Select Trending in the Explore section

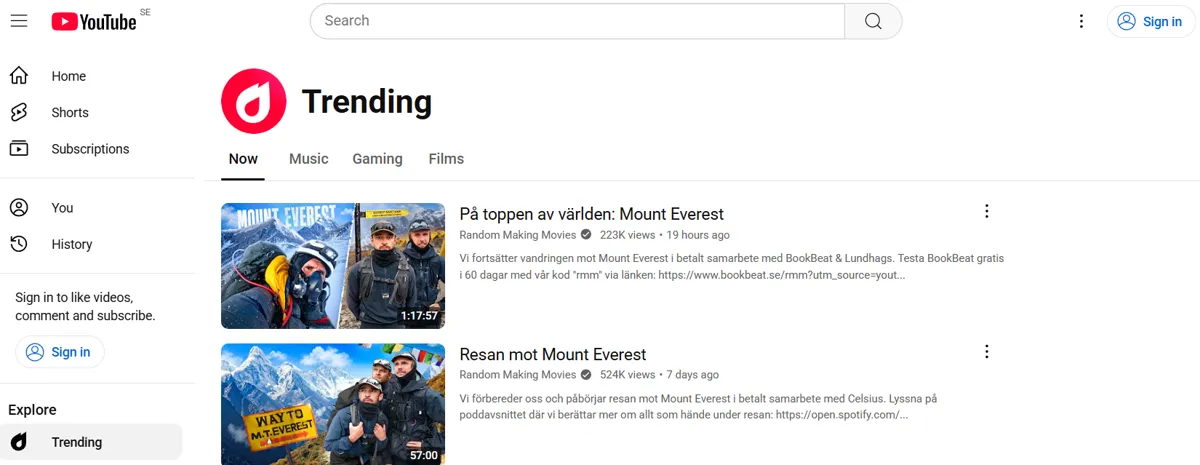[92, 442]
